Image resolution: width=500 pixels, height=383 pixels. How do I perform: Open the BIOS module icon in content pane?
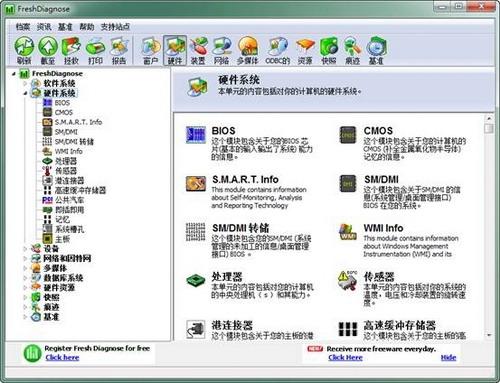[x=195, y=135]
